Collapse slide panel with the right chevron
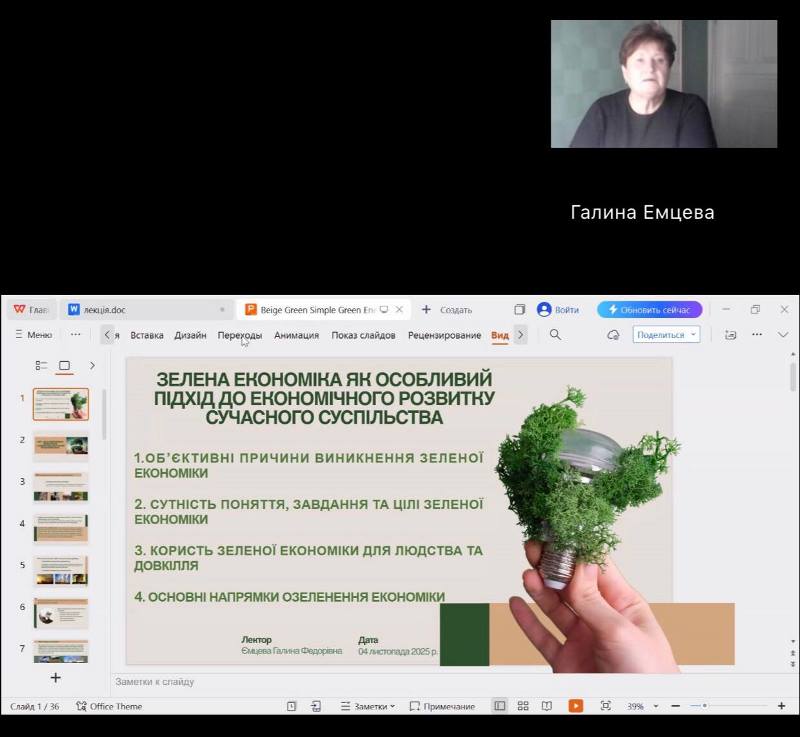The image size is (800, 737). (x=92, y=365)
